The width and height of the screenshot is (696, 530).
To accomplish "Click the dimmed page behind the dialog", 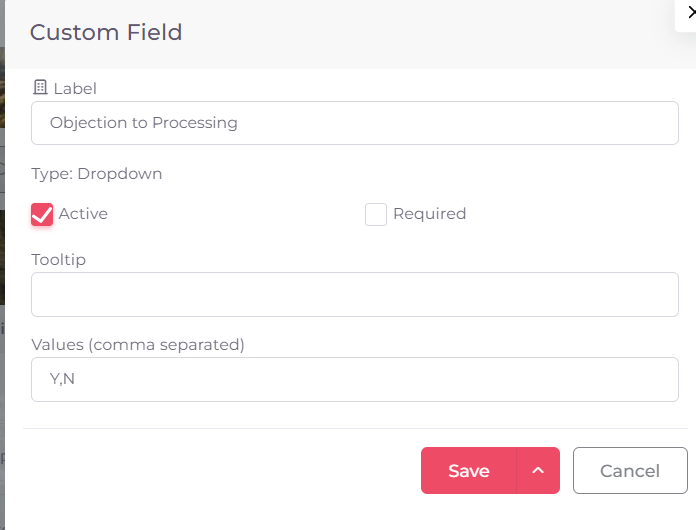I will [2, 266].
